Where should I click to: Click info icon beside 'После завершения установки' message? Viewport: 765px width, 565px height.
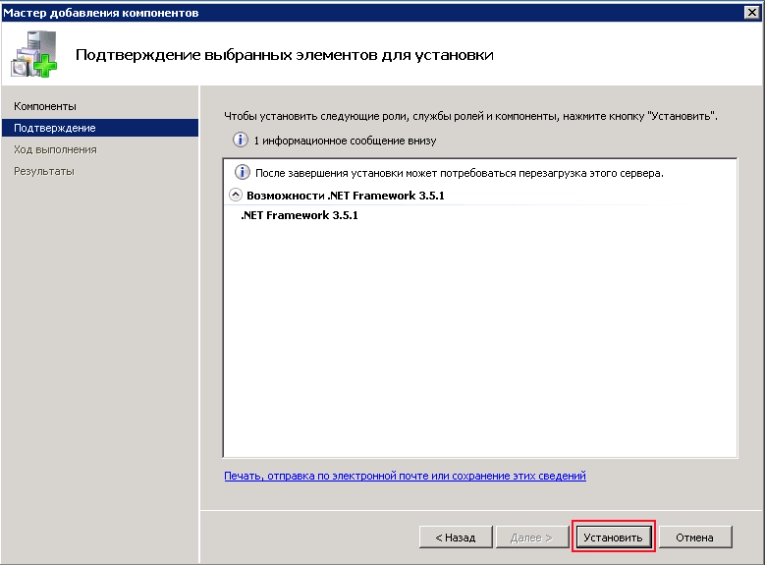(x=242, y=172)
